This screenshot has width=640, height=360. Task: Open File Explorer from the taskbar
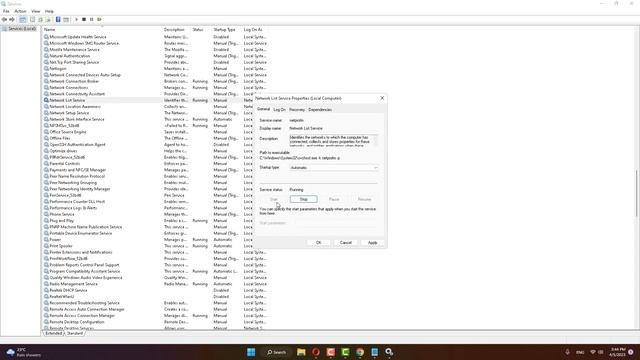tap(301, 352)
